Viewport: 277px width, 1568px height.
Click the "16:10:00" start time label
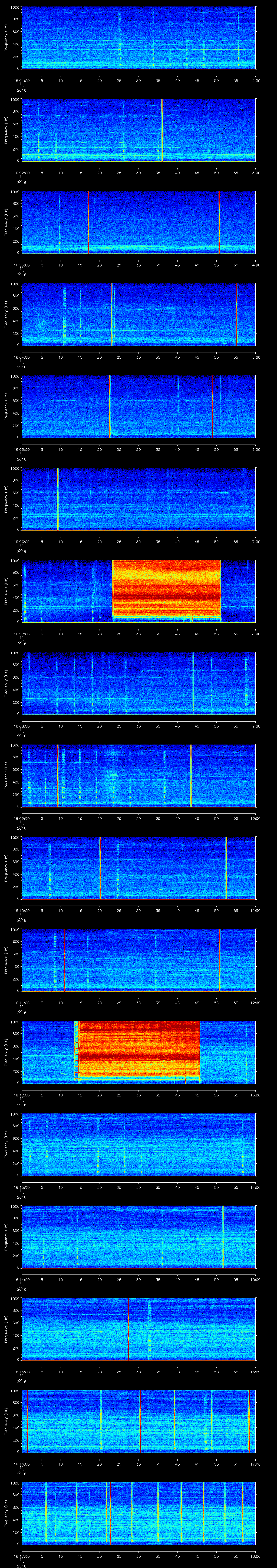tap(21, 910)
